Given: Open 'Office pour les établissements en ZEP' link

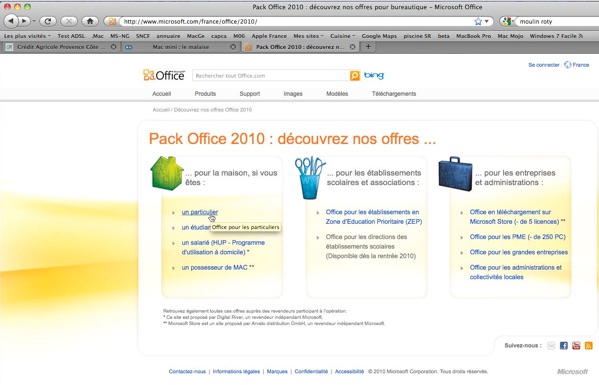Looking at the screenshot, I should (374, 217).
